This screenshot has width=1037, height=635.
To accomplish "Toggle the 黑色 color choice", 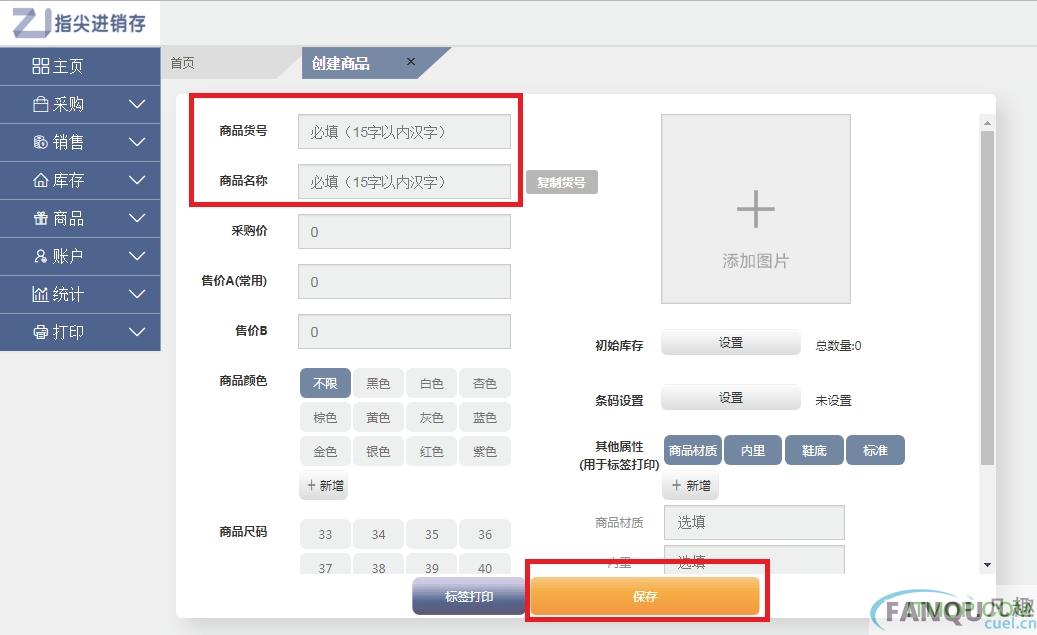I will [x=378, y=383].
